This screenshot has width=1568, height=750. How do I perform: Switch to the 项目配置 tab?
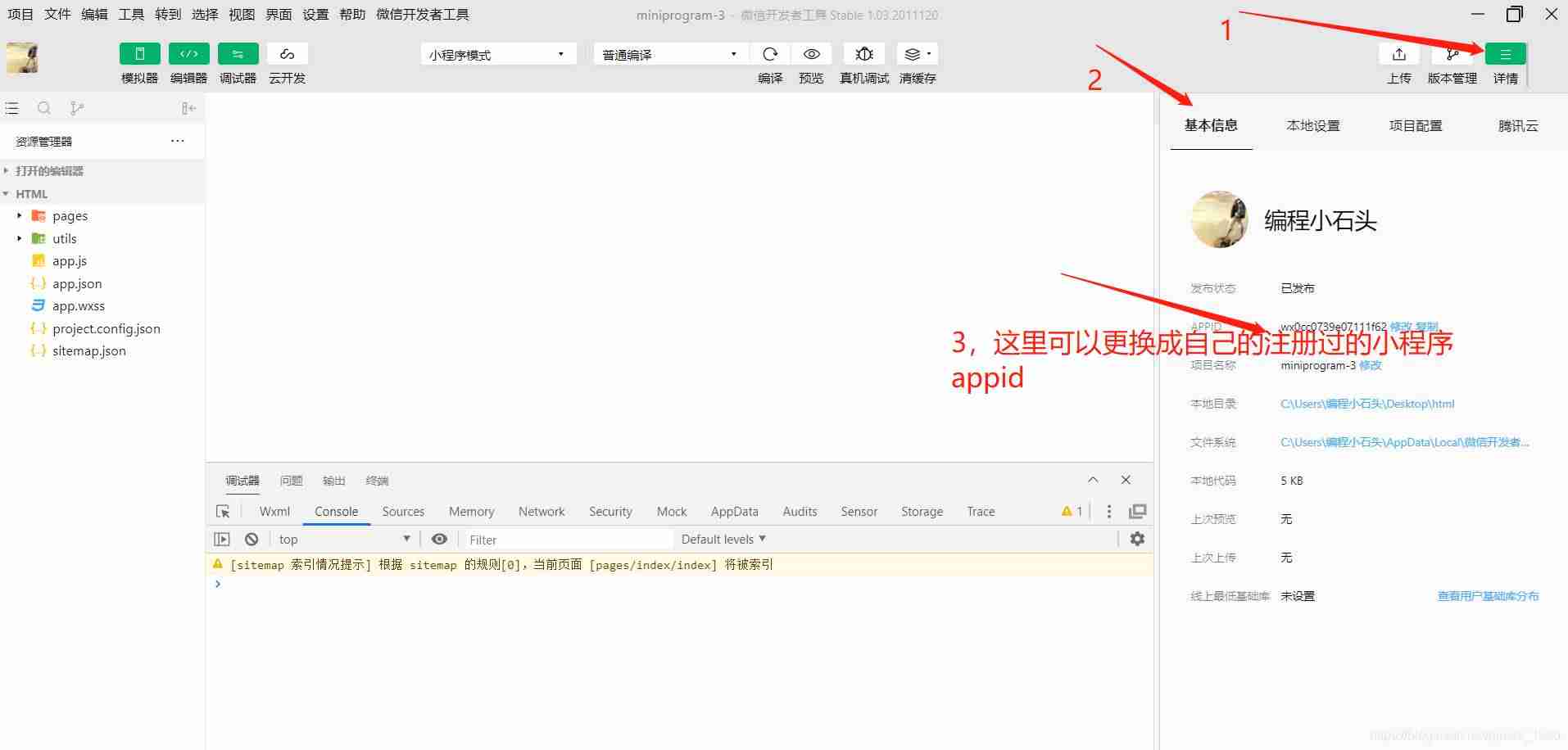(x=1416, y=126)
